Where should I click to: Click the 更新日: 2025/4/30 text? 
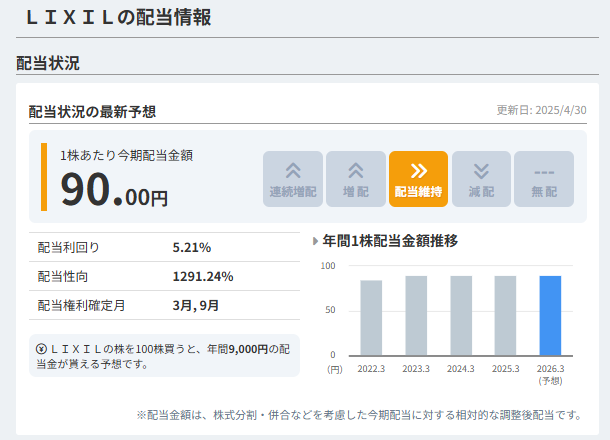(542, 110)
